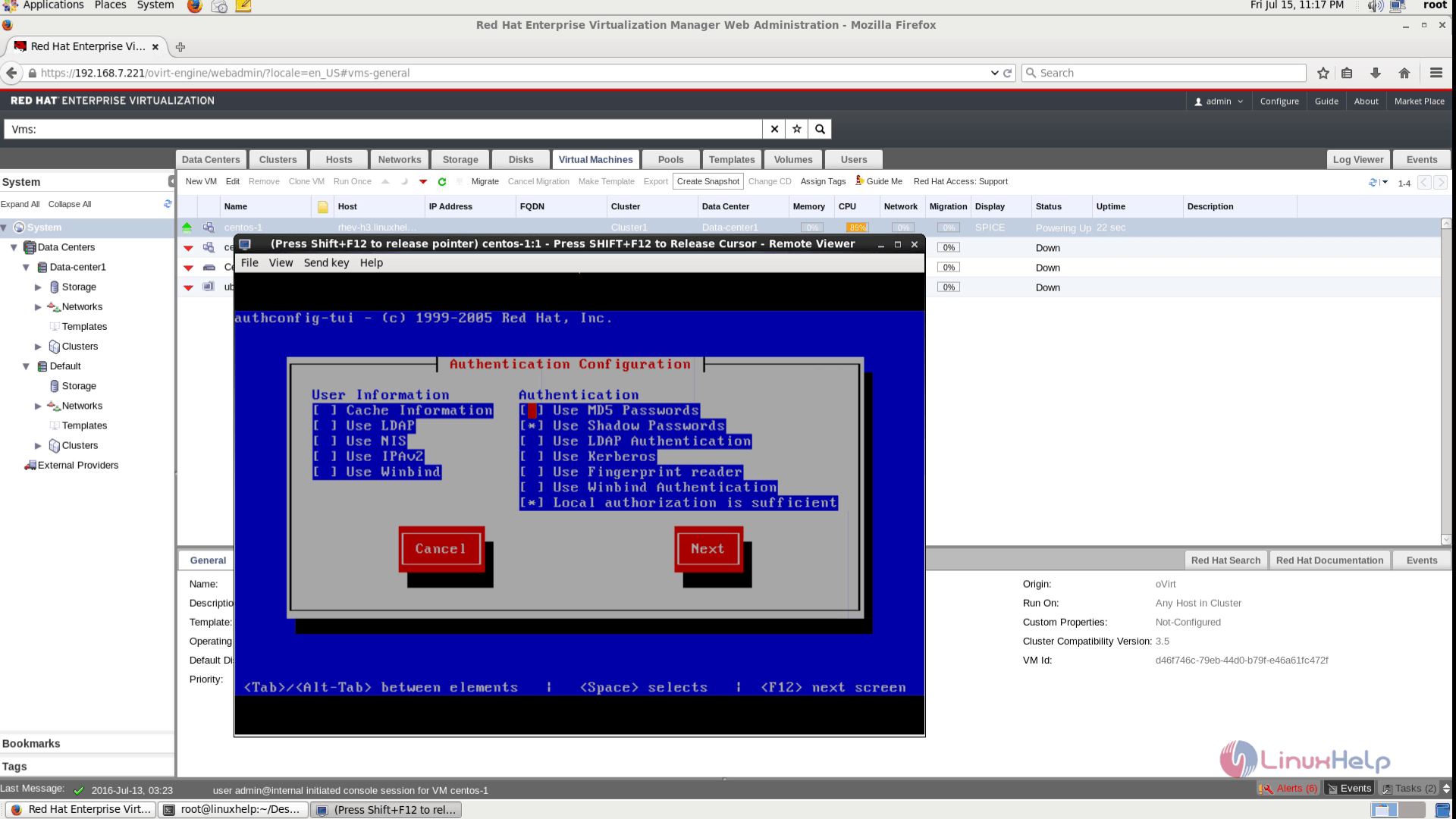Open the Hosts tab

(x=339, y=159)
